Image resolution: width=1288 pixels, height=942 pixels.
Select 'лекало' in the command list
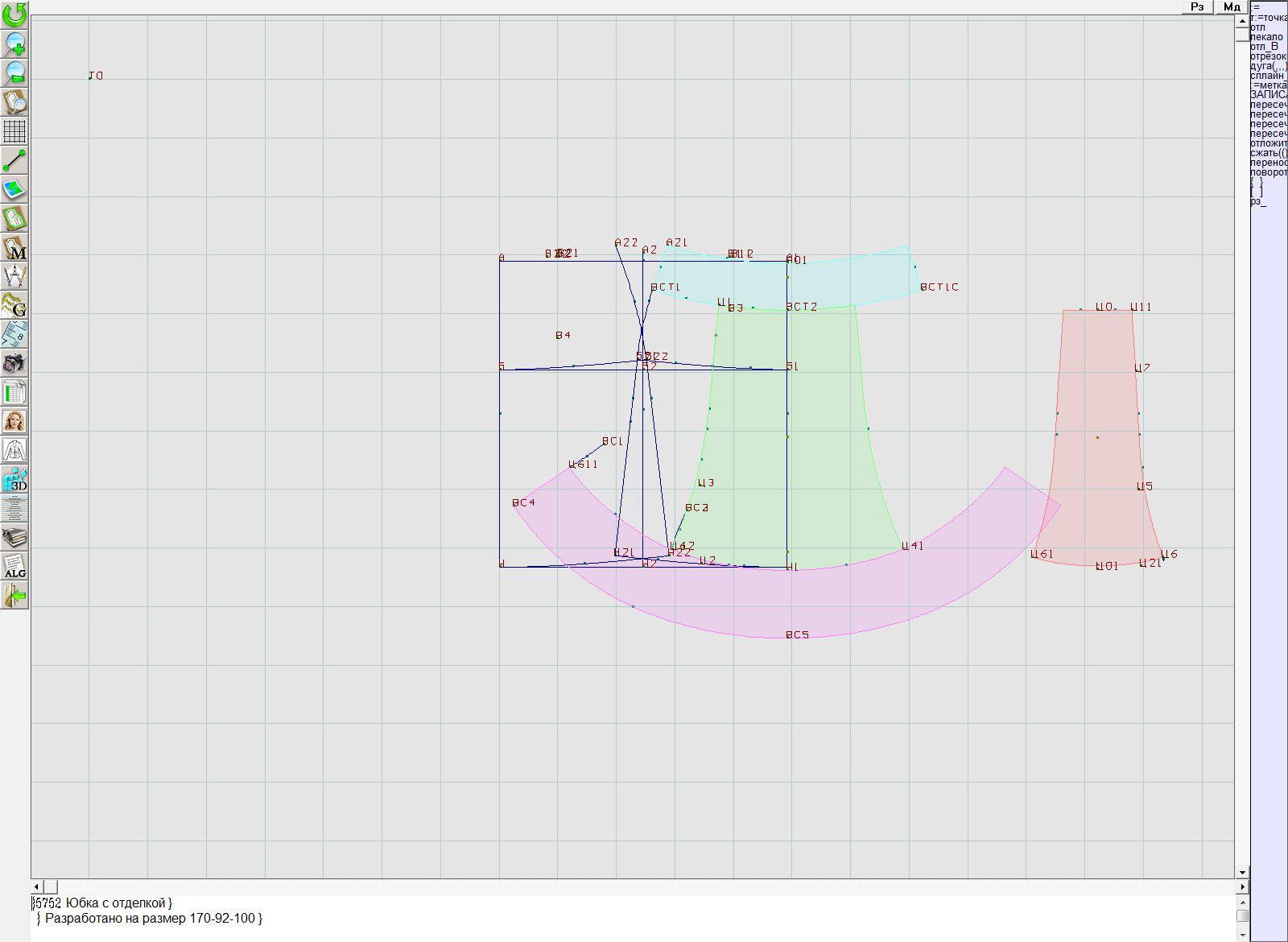[1267, 37]
